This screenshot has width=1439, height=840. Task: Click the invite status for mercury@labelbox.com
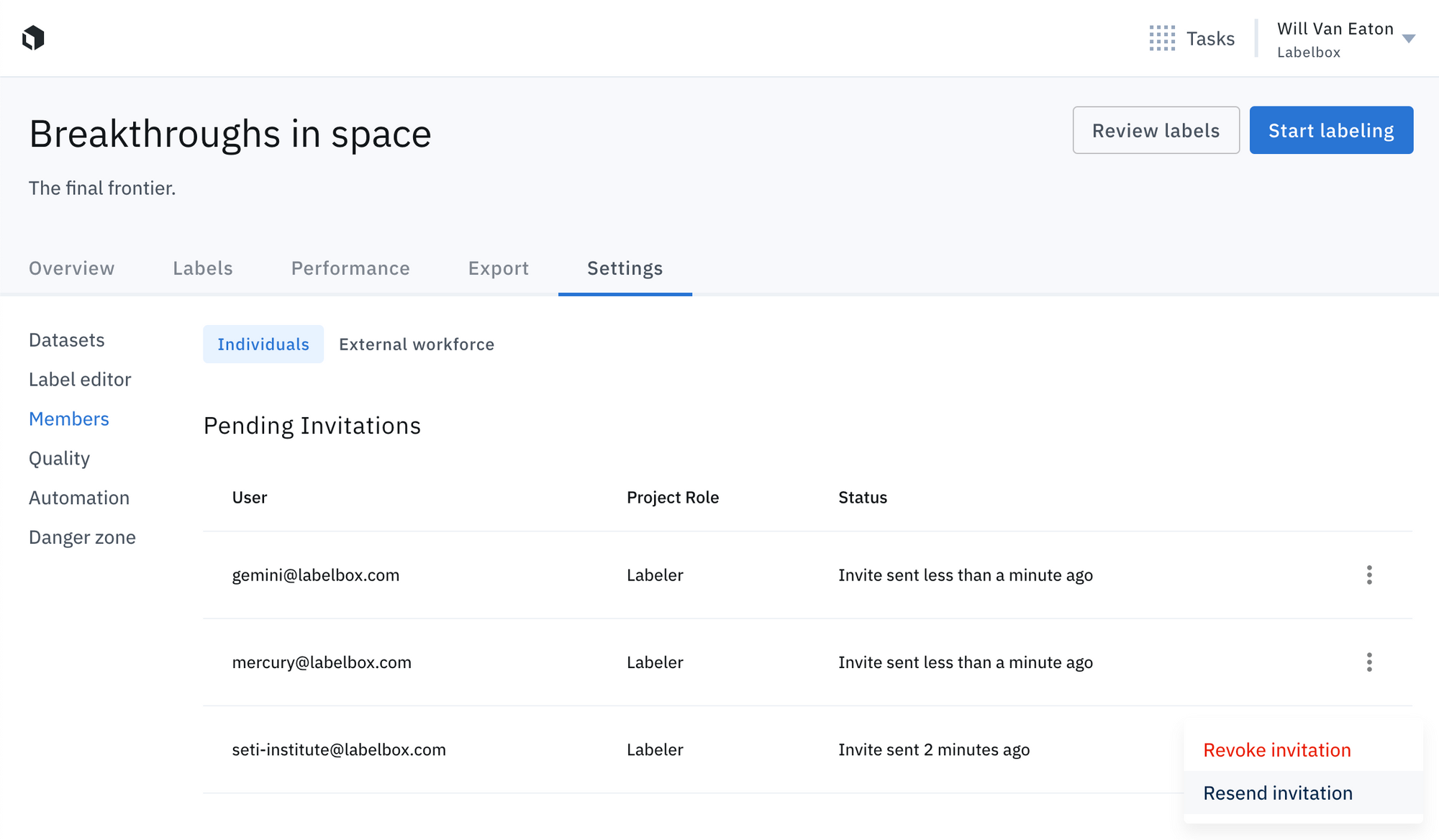click(x=966, y=662)
